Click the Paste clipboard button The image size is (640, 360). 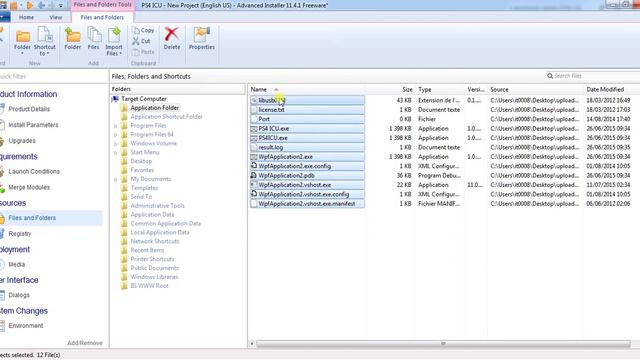[143, 52]
